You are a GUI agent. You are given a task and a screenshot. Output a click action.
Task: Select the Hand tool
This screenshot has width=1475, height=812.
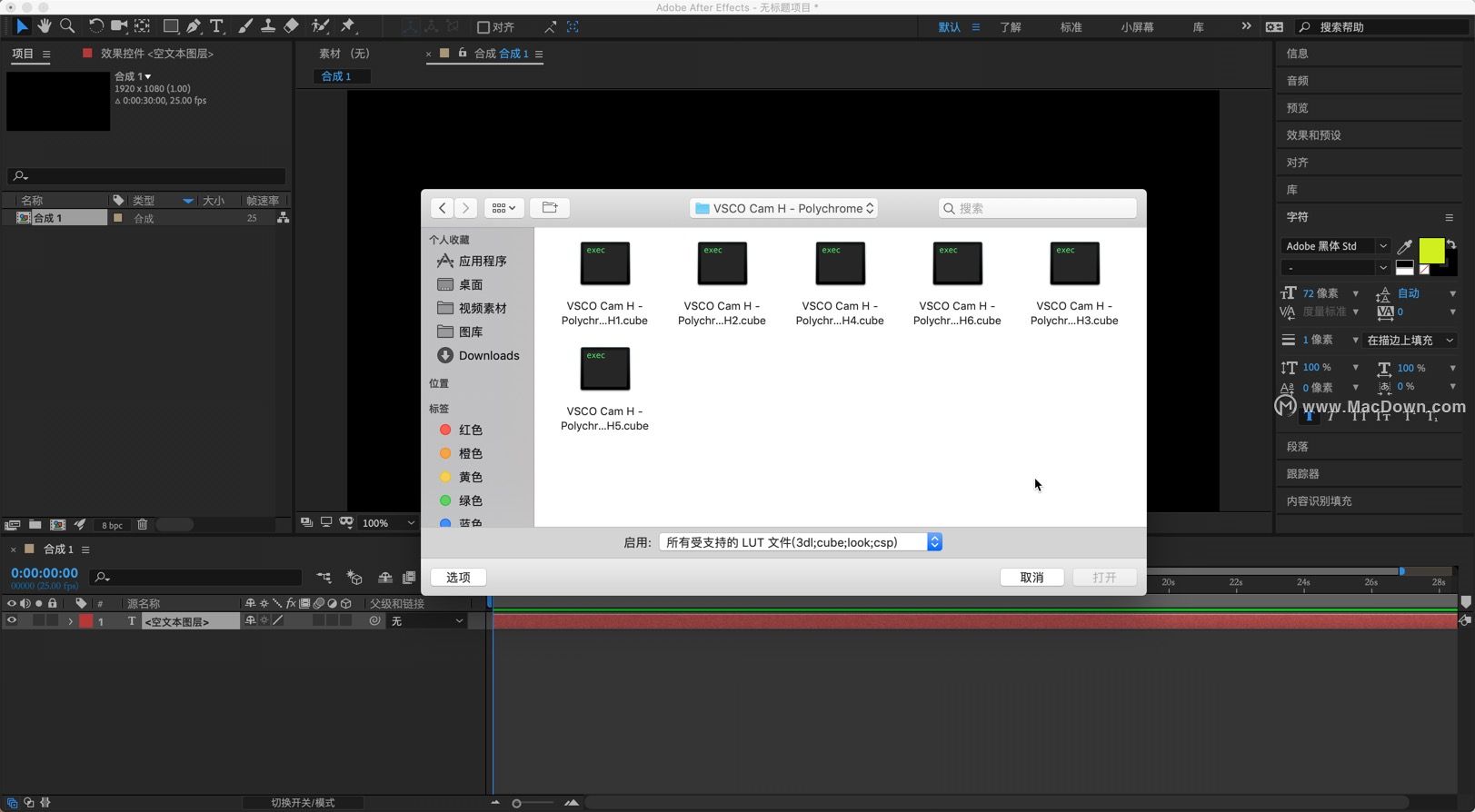[x=44, y=26]
